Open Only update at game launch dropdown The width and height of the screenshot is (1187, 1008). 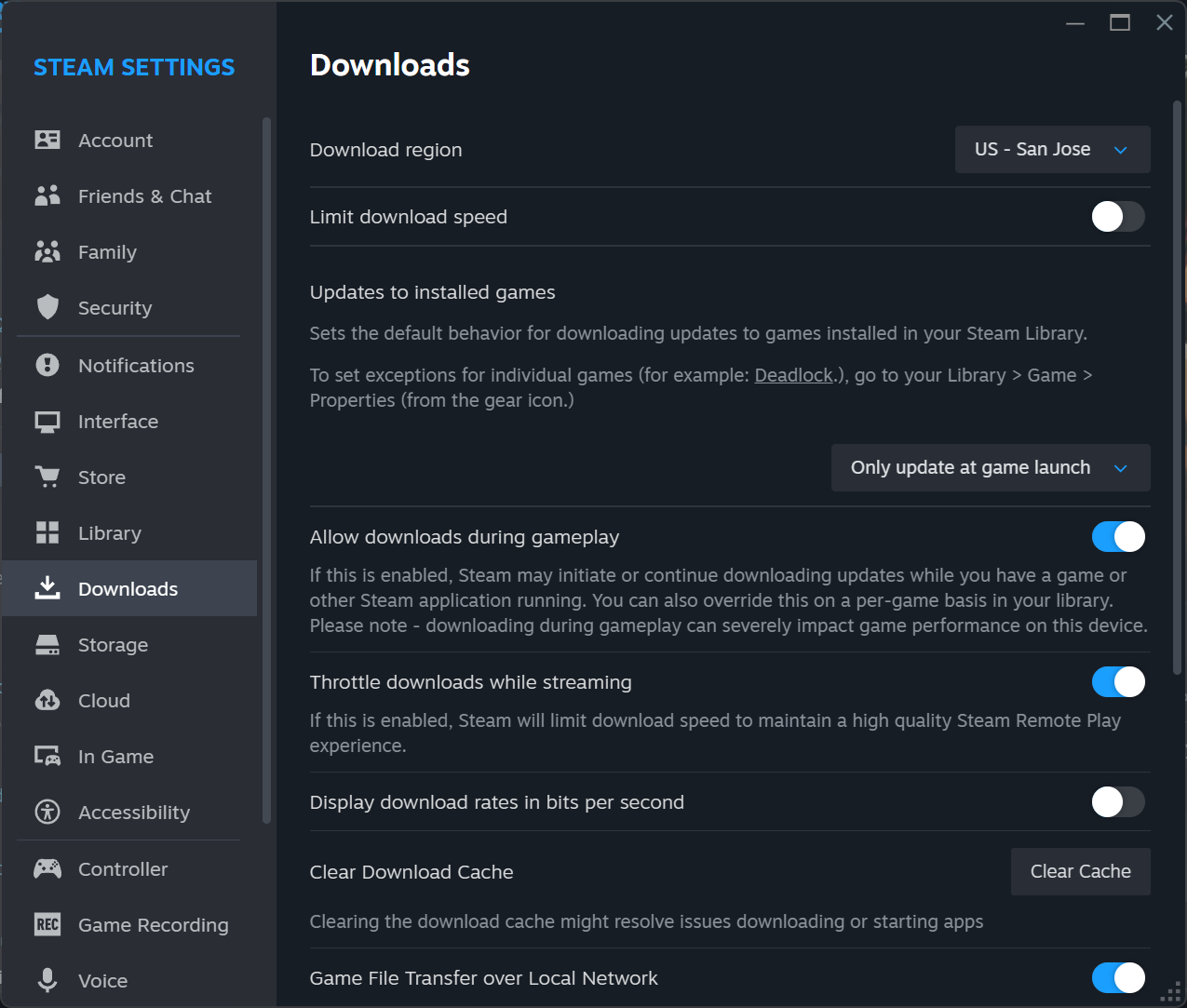pos(991,467)
